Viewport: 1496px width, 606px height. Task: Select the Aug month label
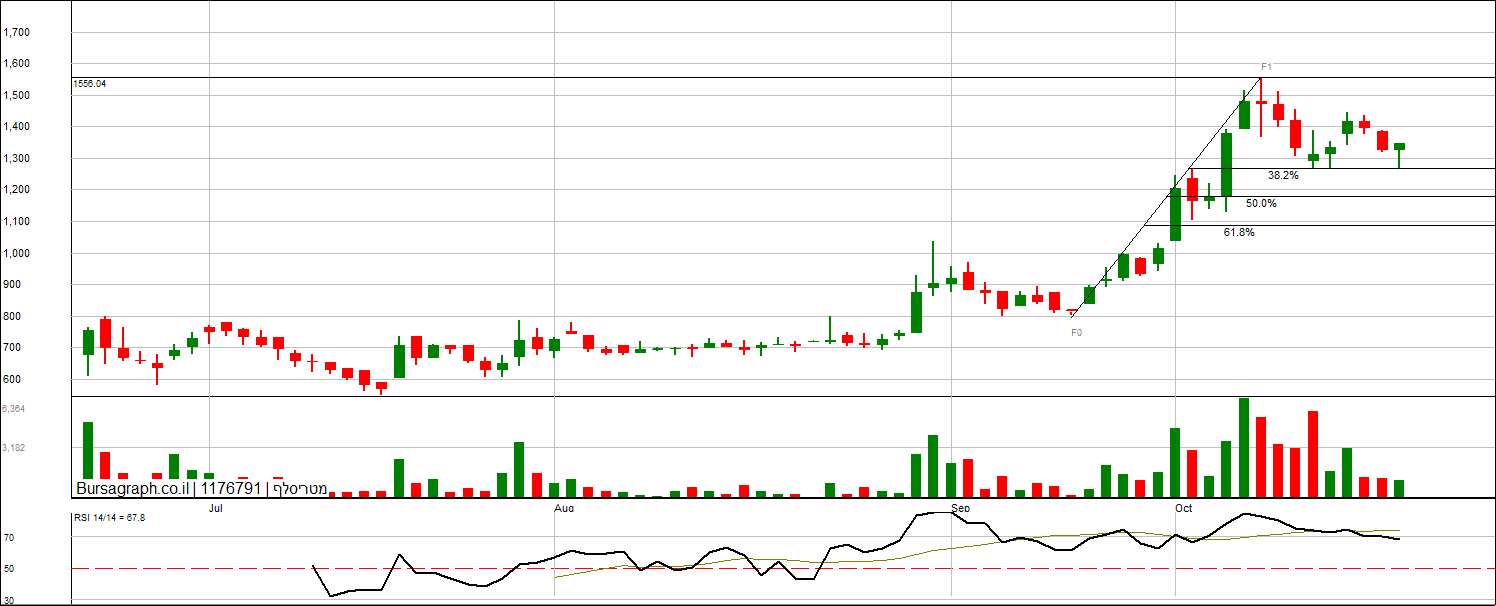coord(564,508)
